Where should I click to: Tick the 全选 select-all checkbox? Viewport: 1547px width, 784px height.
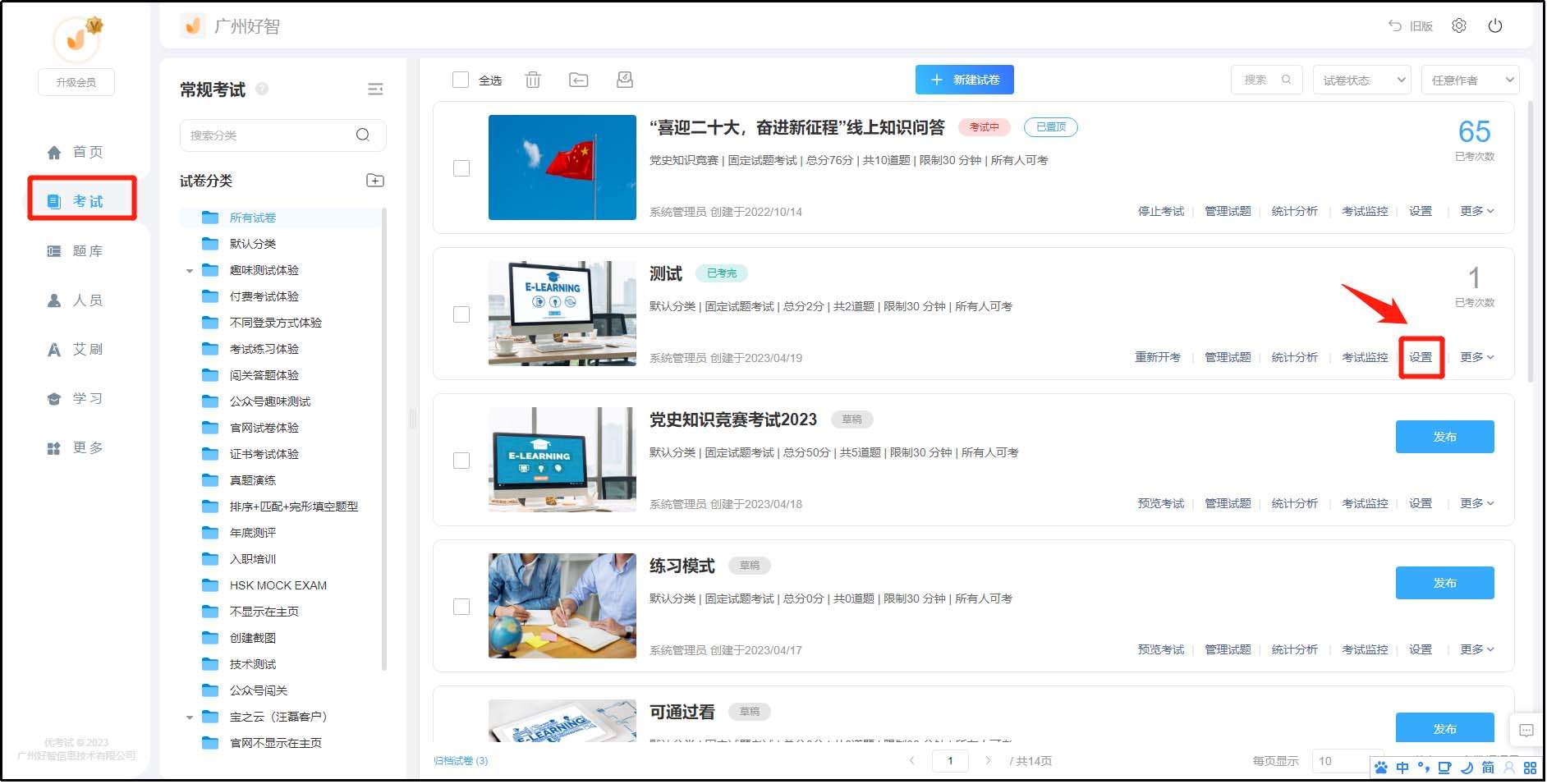coord(461,80)
